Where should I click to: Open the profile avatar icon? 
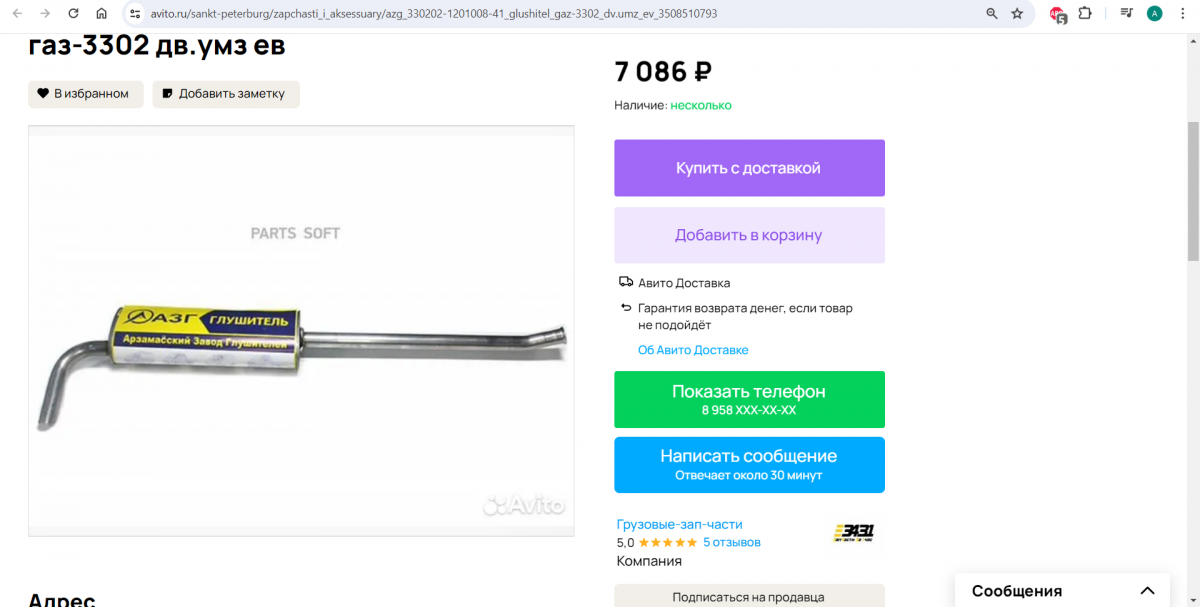1155,14
